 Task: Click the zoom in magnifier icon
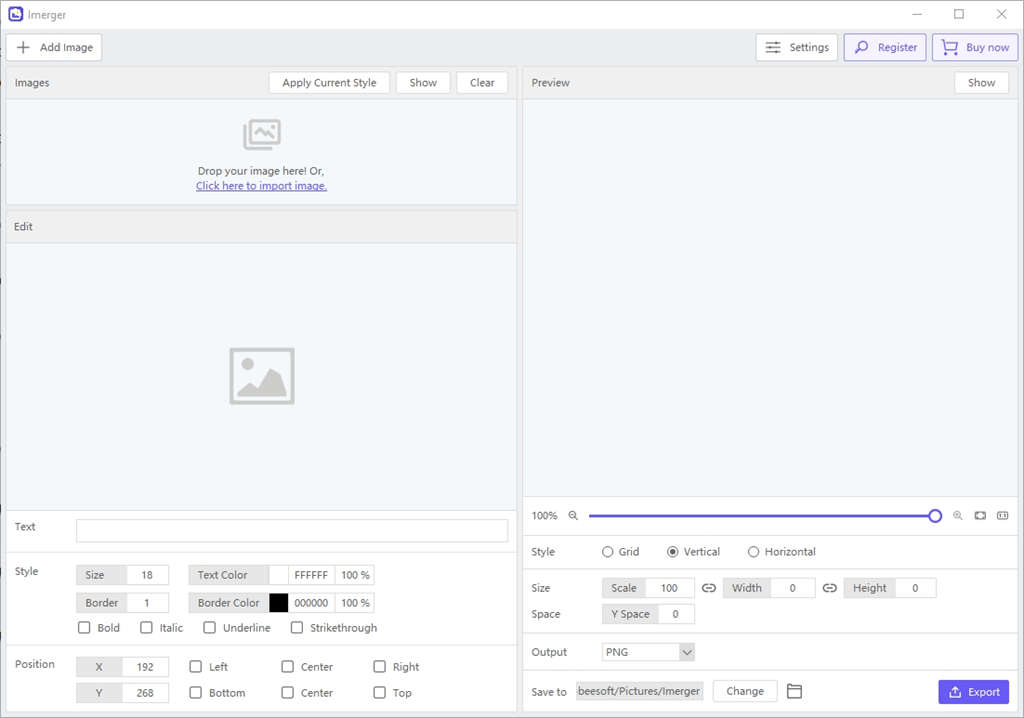tap(957, 515)
